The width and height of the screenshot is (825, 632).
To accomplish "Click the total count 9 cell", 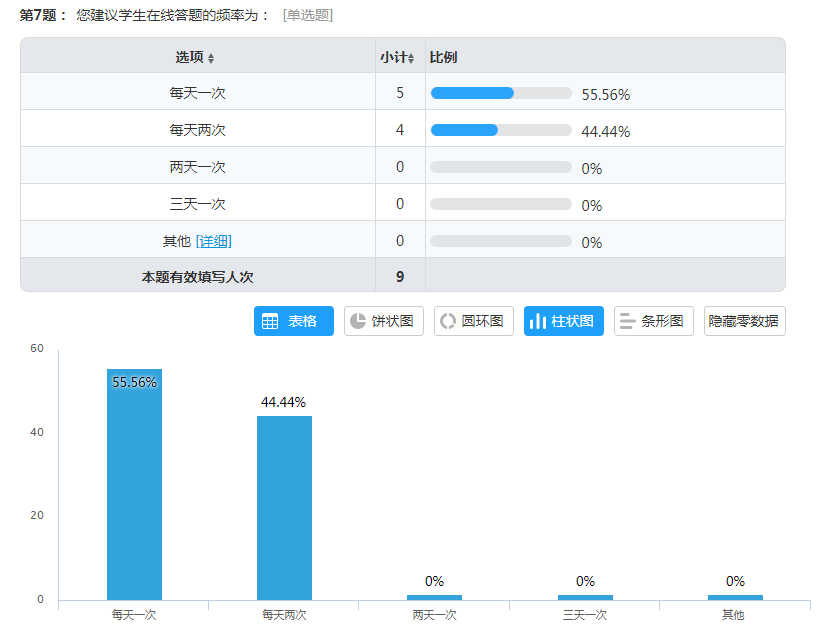I will pos(400,275).
